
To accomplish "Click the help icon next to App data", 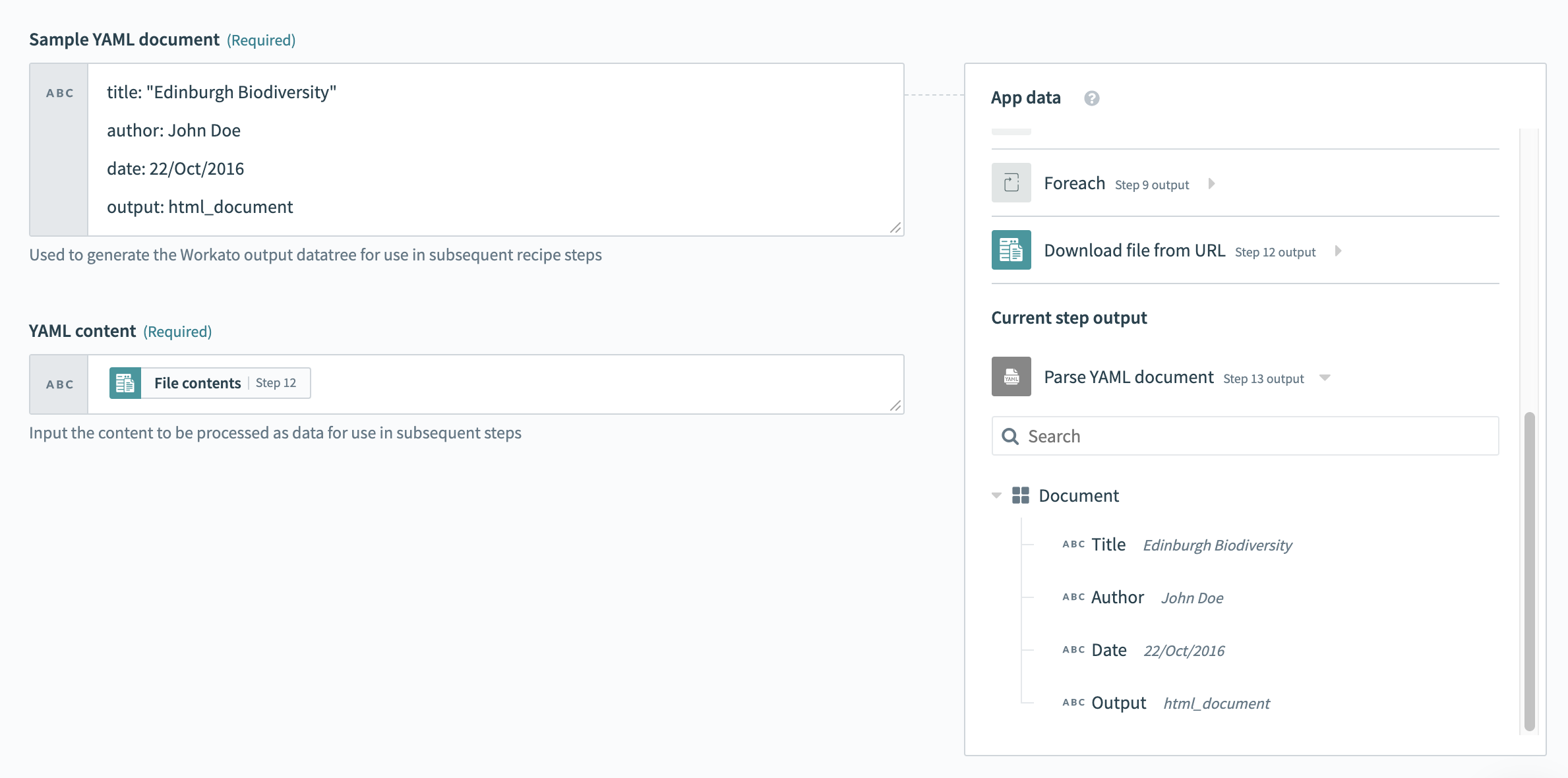I will [x=1092, y=98].
